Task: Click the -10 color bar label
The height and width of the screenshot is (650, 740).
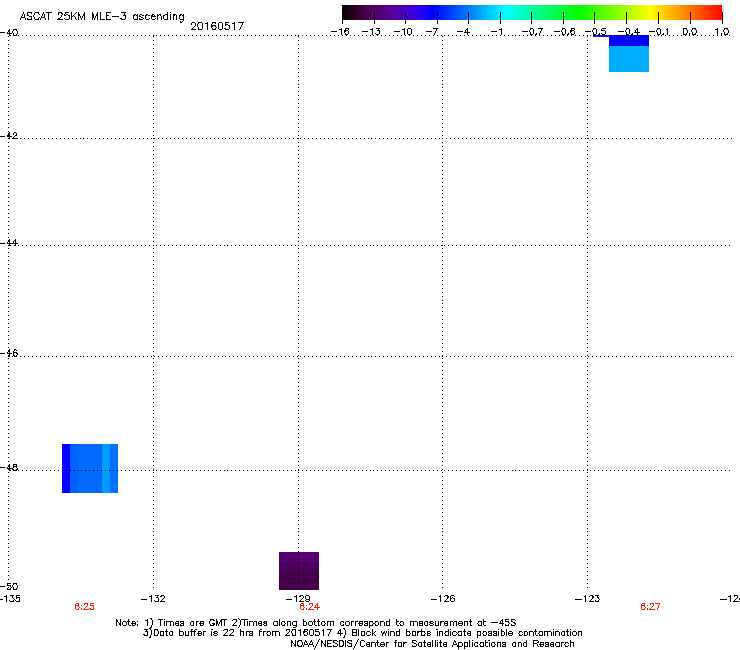Action: tap(403, 32)
